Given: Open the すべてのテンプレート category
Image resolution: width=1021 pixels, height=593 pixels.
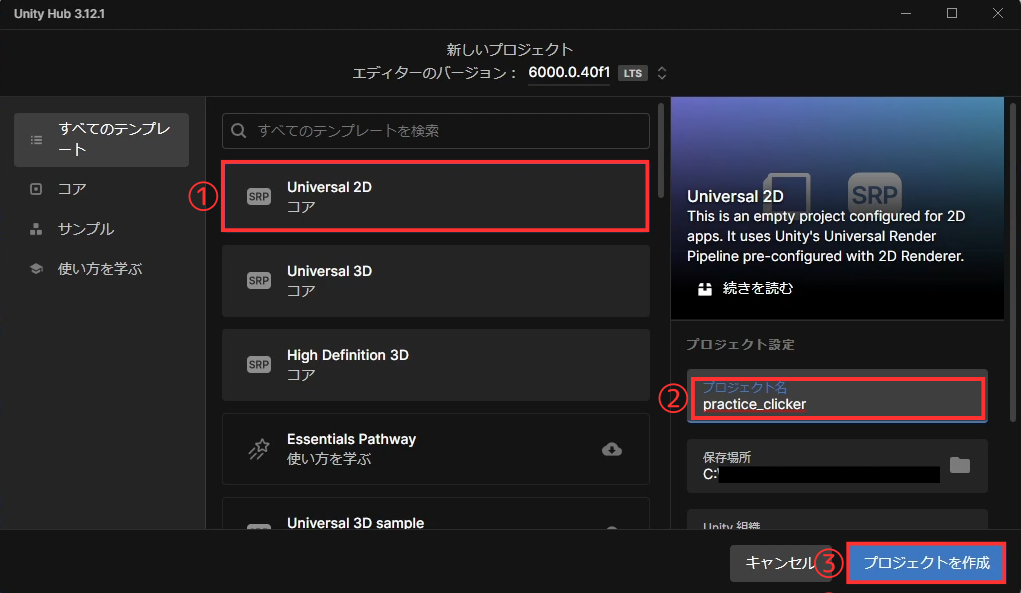Looking at the screenshot, I should (x=102, y=140).
